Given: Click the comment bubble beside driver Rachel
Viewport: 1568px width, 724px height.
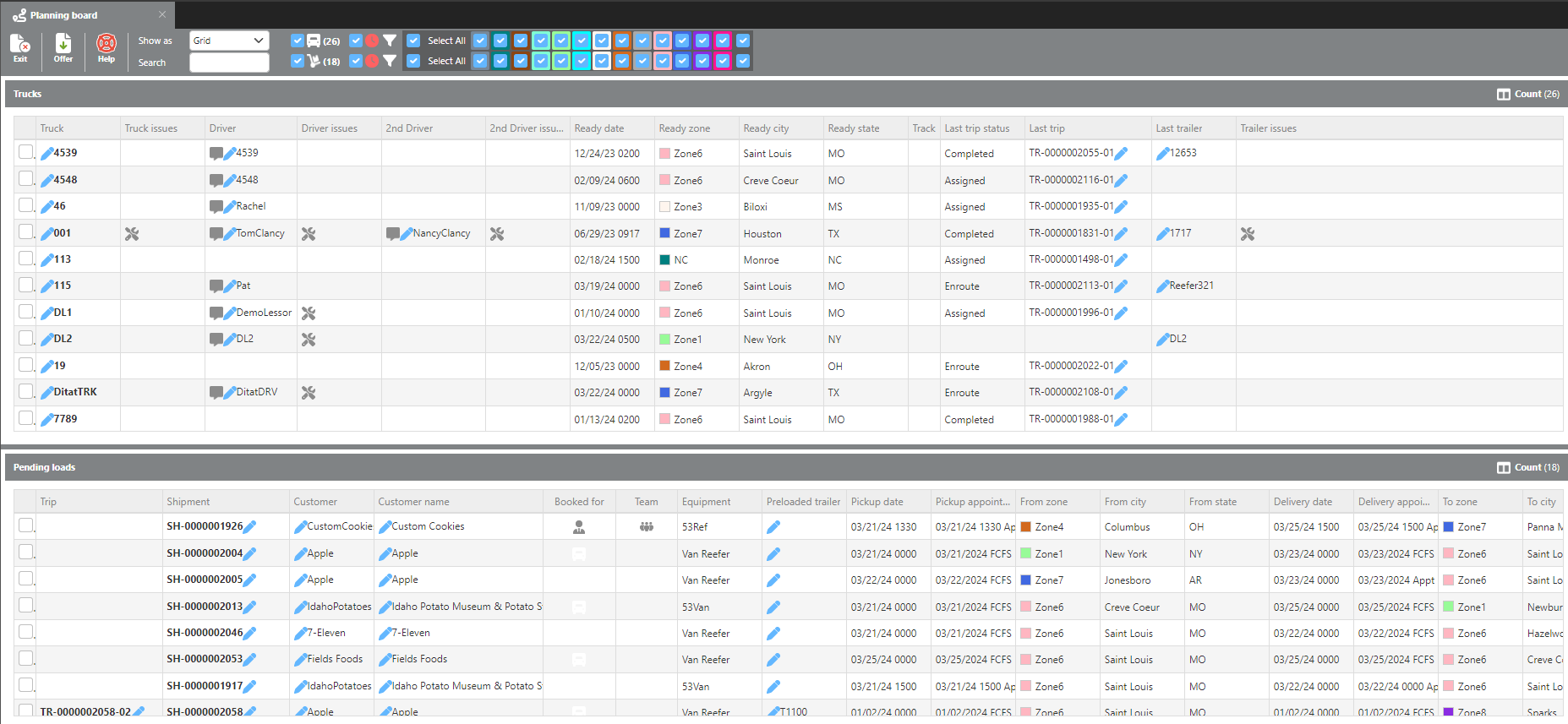Looking at the screenshot, I should [216, 207].
